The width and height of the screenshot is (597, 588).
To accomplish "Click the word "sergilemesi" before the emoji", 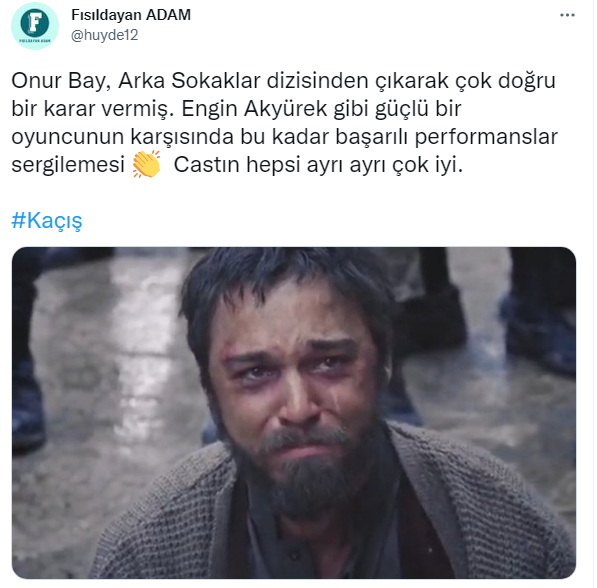I will (x=68, y=165).
